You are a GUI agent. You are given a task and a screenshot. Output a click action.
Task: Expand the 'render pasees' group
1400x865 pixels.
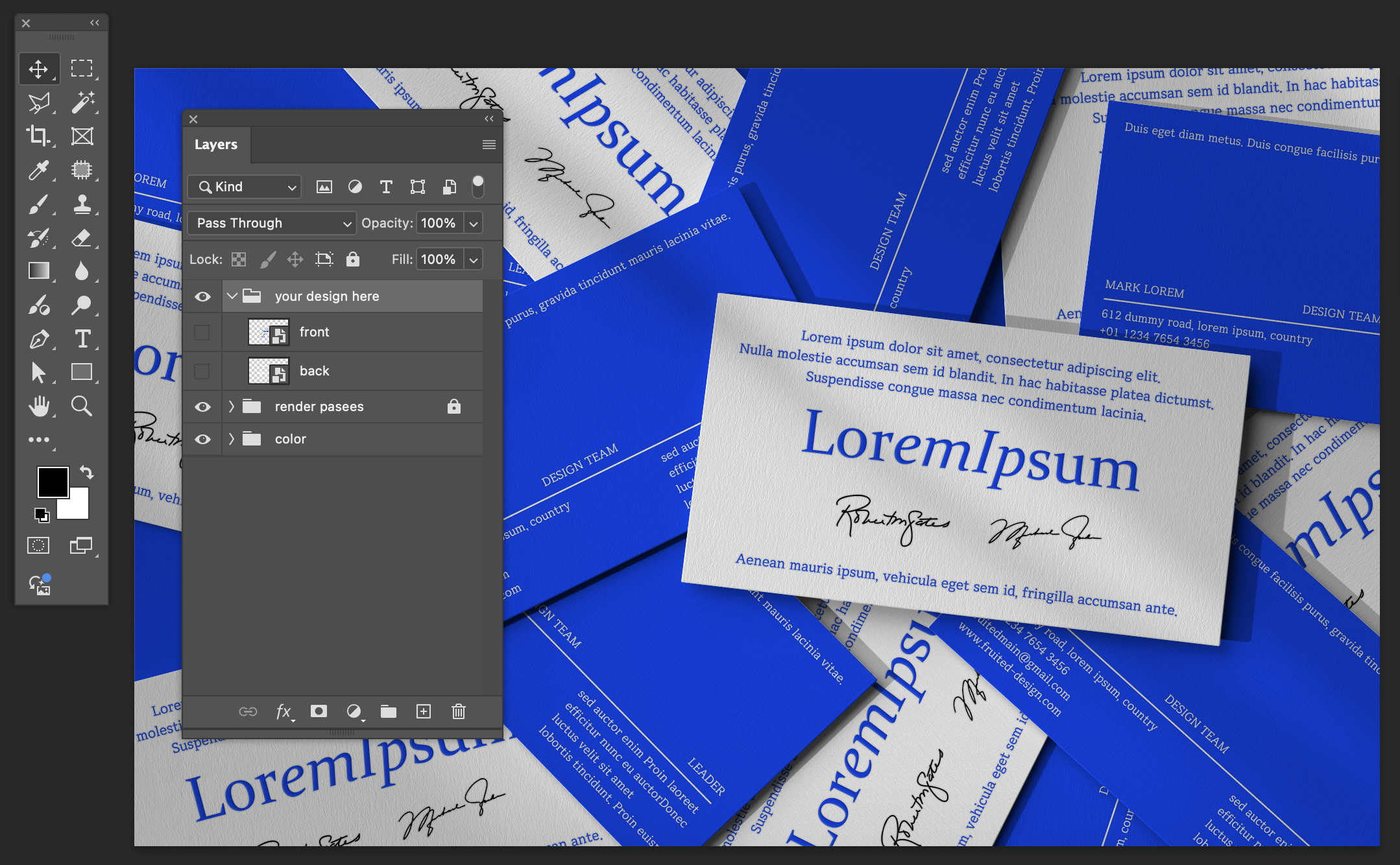(x=232, y=407)
